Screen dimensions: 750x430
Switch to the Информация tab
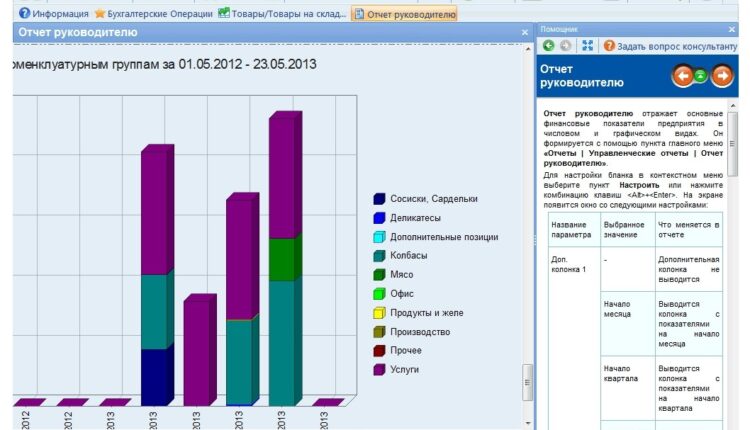pyautogui.click(x=53, y=14)
